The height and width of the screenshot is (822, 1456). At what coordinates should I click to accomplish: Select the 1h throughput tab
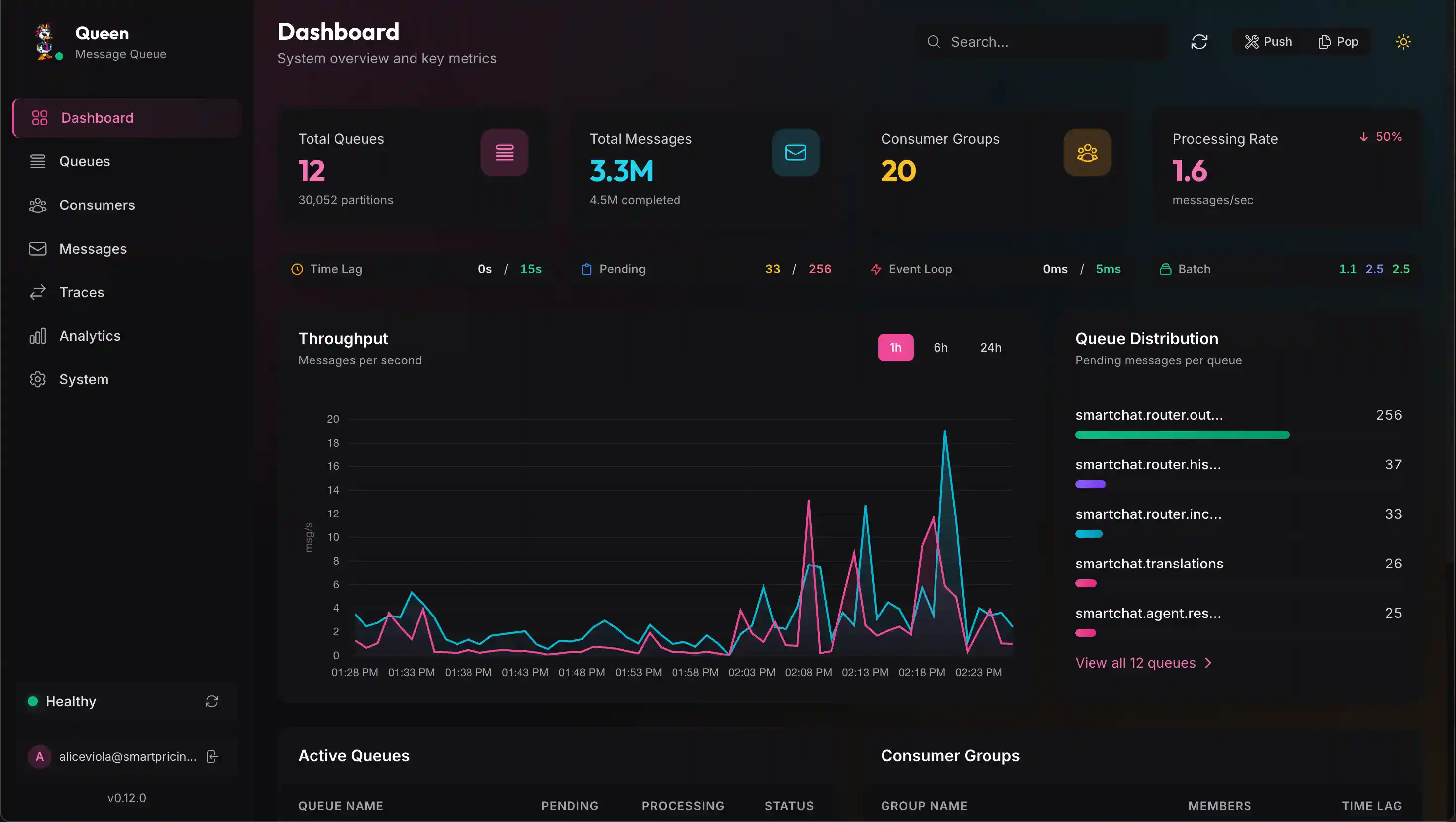tap(895, 347)
